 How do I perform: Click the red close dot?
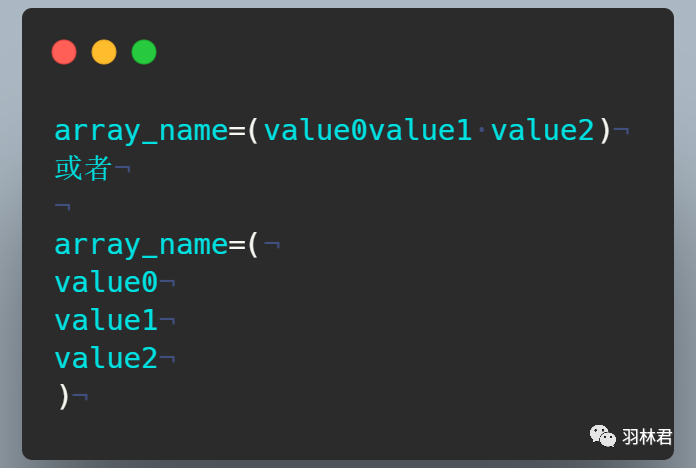click(x=64, y=52)
